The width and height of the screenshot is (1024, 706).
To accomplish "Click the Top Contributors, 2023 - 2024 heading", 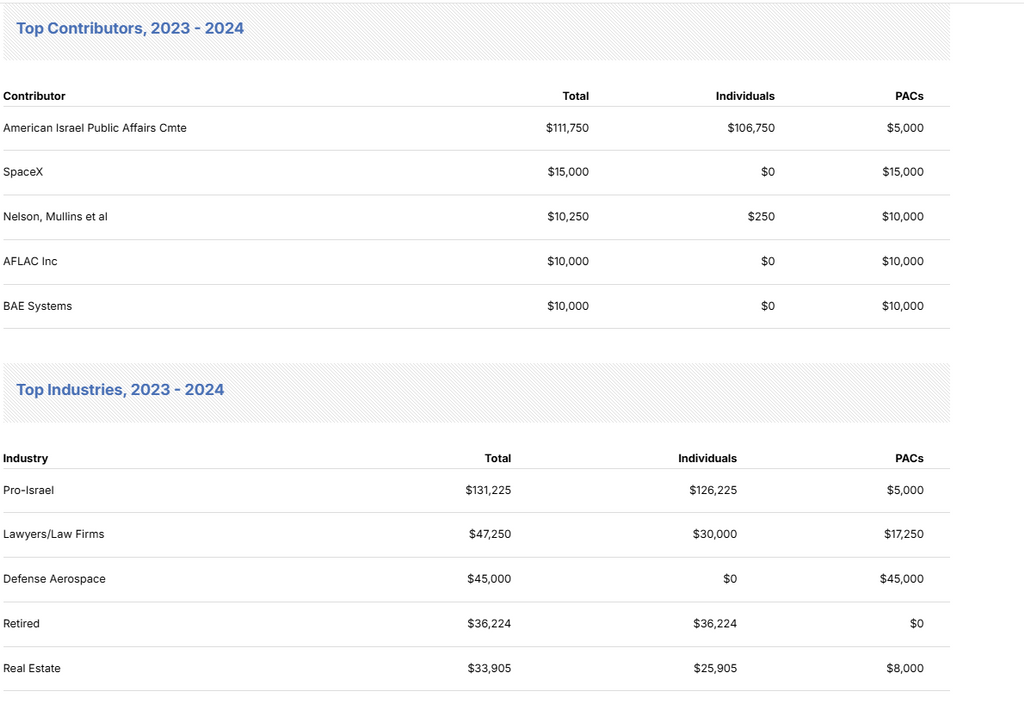I will [x=130, y=28].
